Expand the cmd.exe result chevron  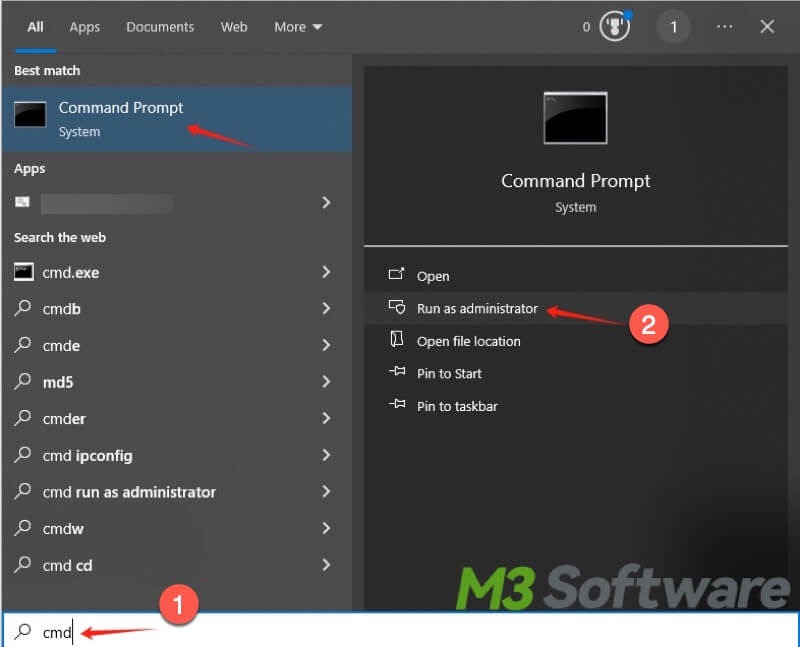326,272
